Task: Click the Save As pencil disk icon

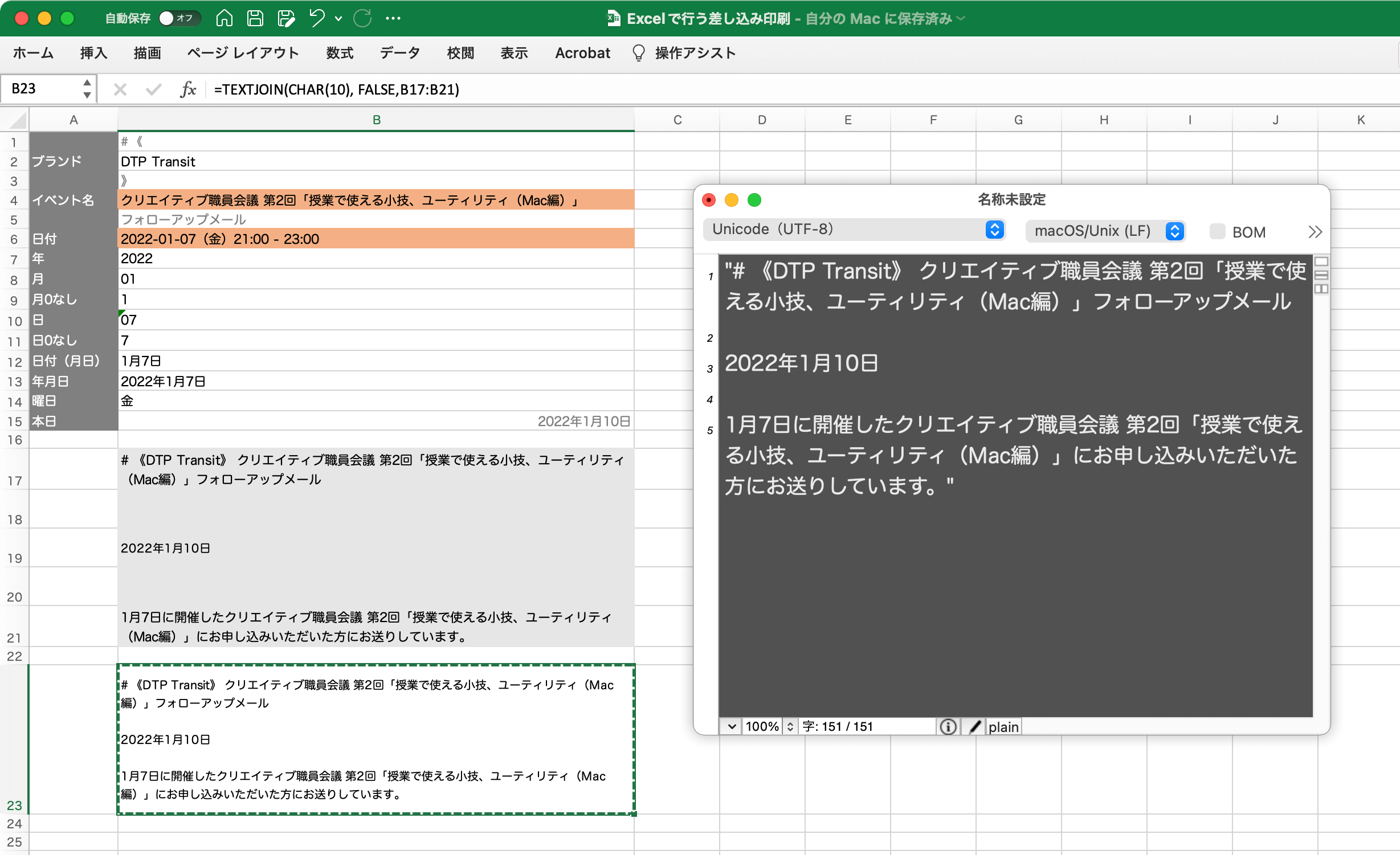Action: tap(286, 19)
